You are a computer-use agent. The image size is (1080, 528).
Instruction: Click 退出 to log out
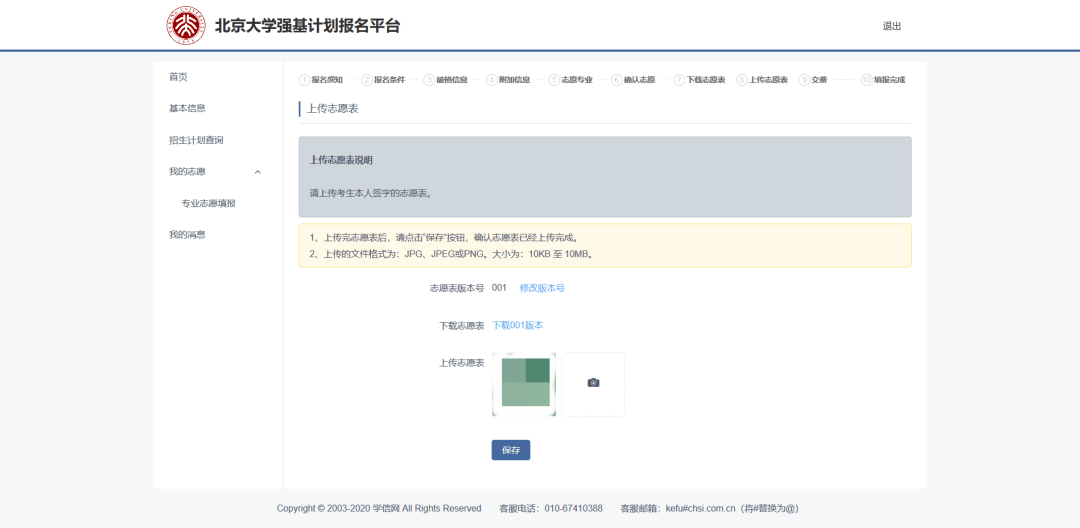(892, 26)
